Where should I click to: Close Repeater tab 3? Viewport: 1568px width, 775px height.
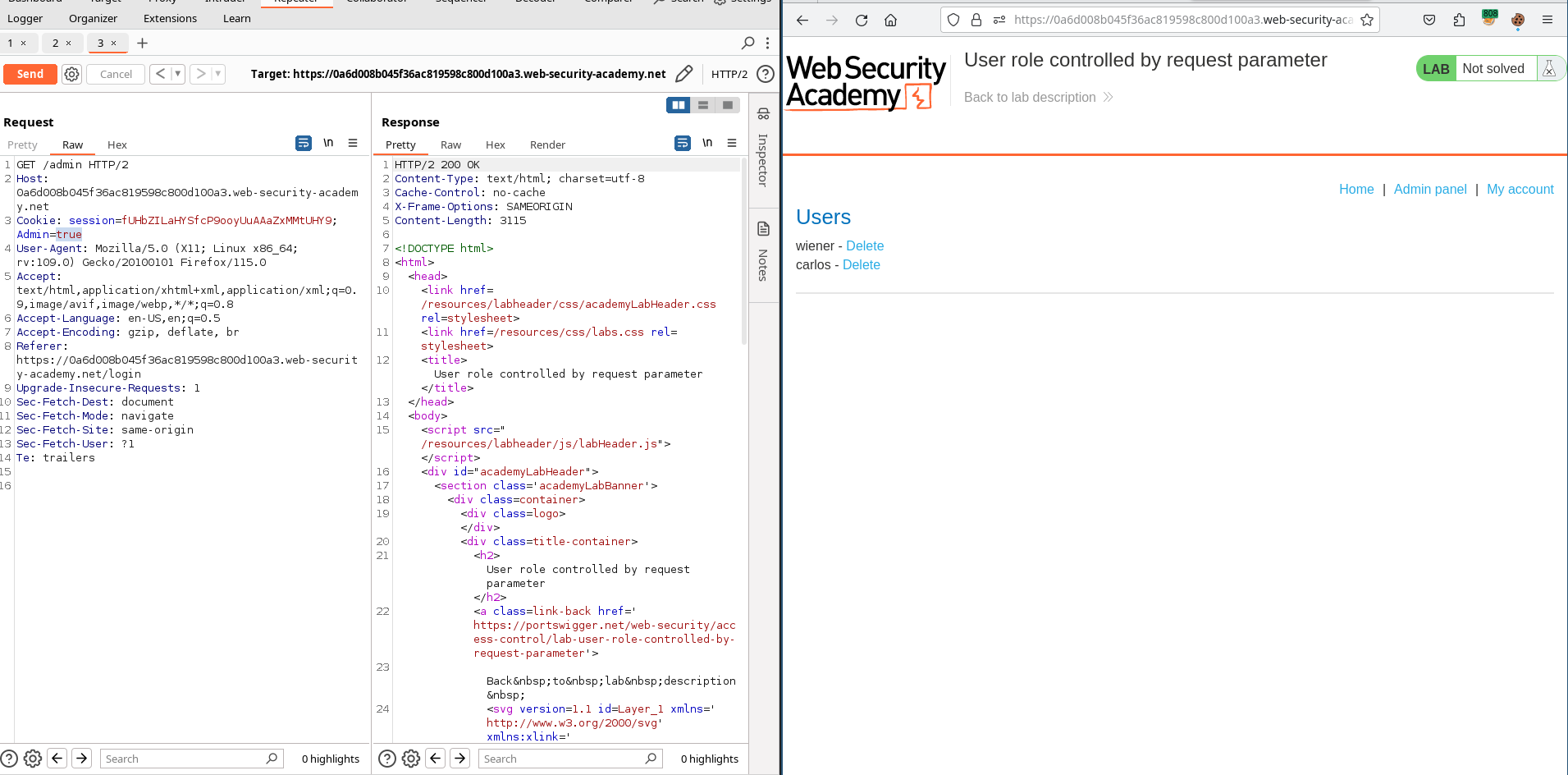click(x=113, y=43)
